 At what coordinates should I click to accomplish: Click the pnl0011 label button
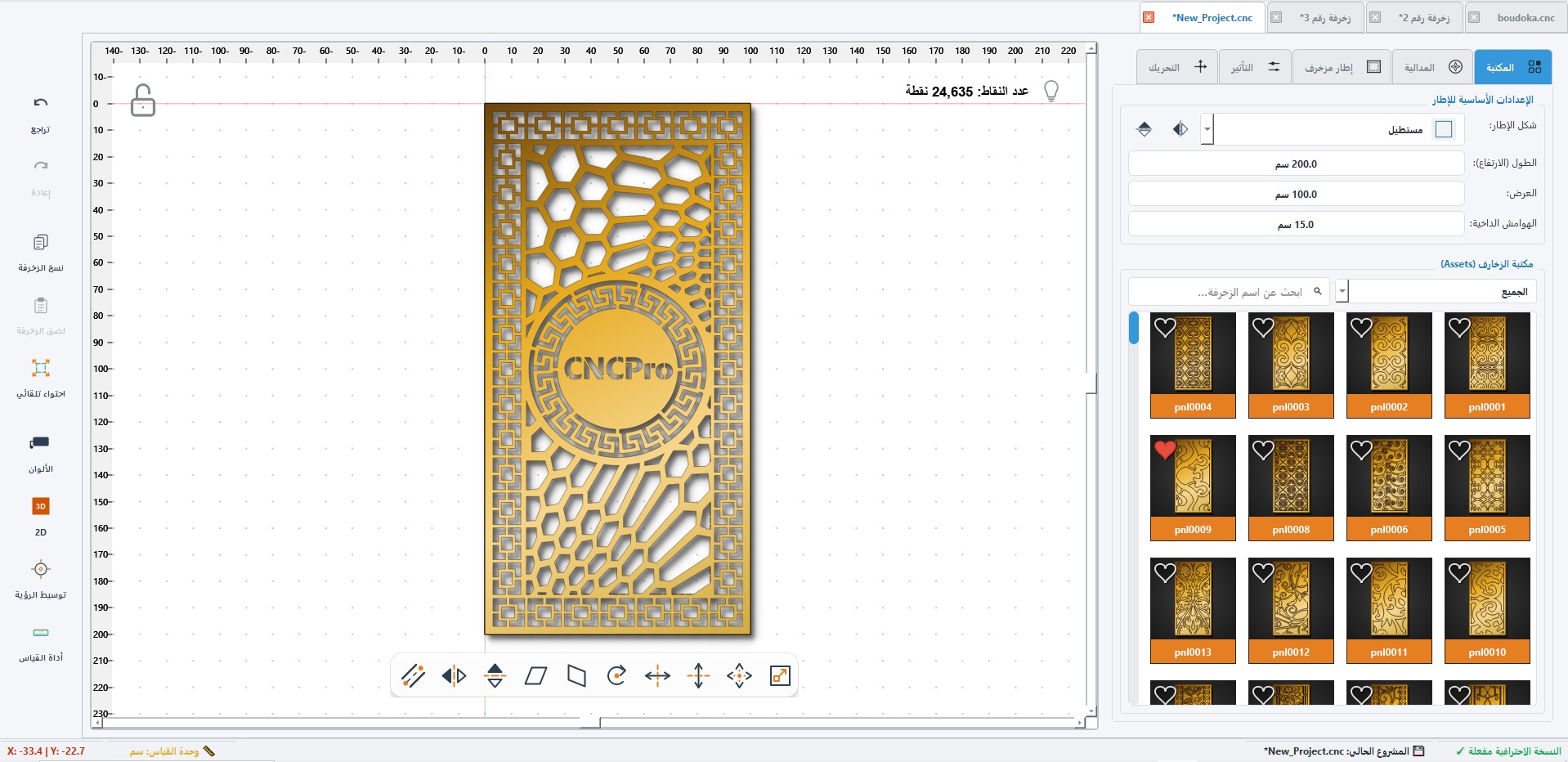[x=1389, y=652]
